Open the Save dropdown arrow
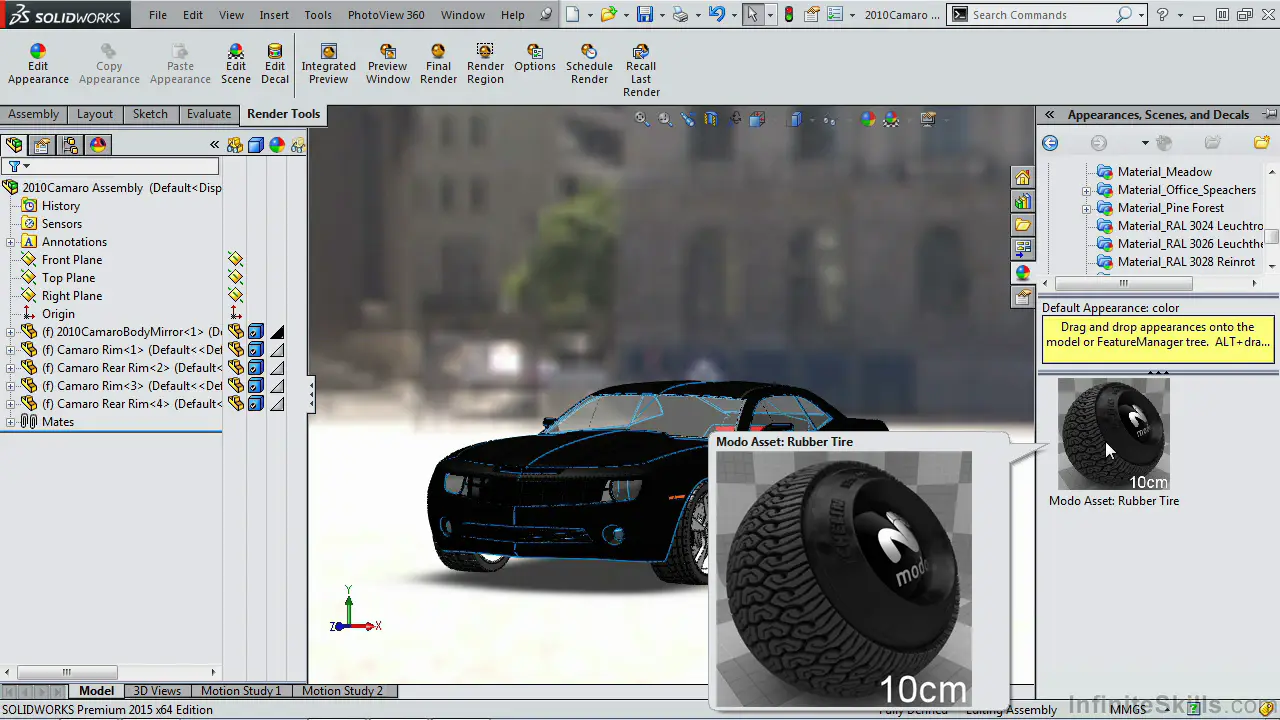This screenshot has height=720, width=1280. point(661,15)
